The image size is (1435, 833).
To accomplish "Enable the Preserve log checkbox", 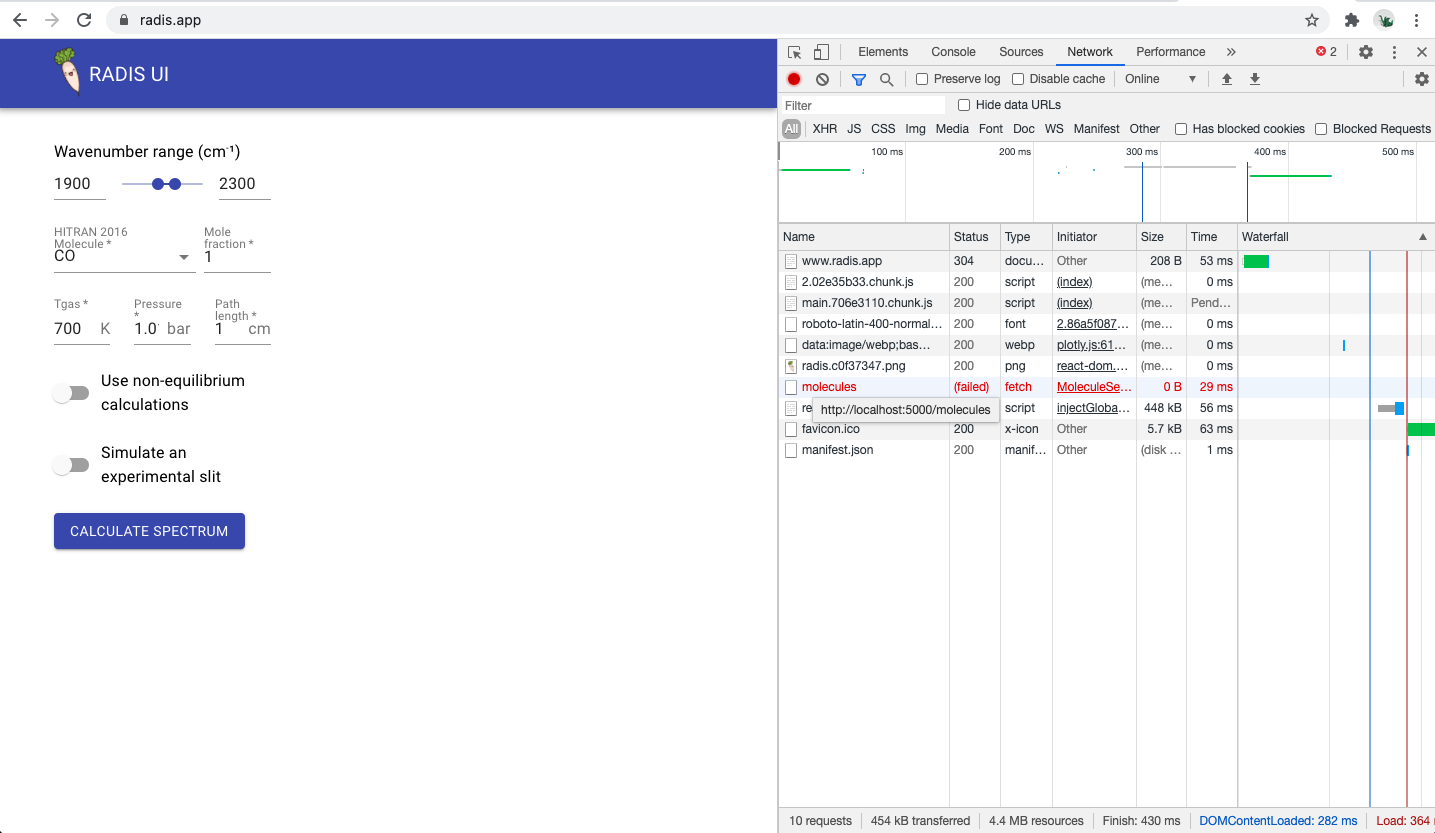I will click(x=921, y=78).
